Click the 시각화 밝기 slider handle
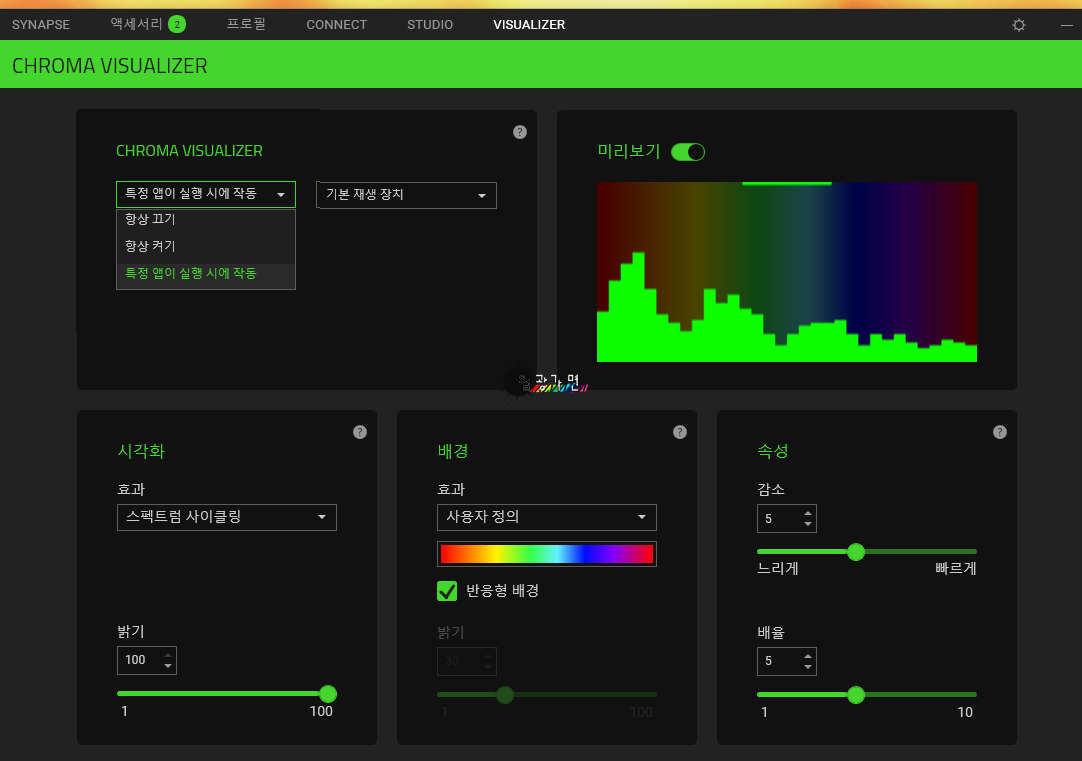1082x761 pixels. tap(328, 694)
